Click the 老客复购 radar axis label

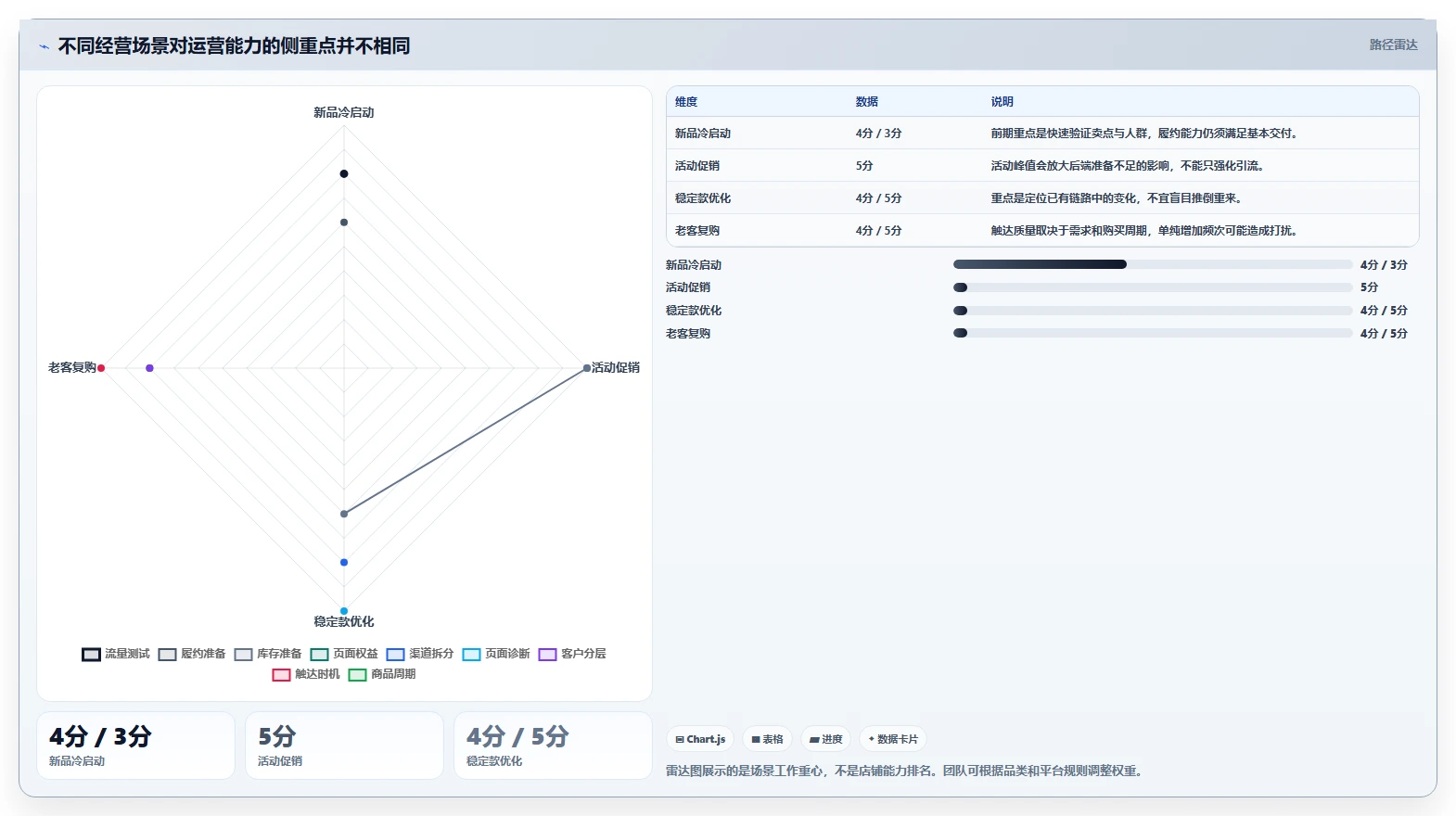click(x=72, y=368)
